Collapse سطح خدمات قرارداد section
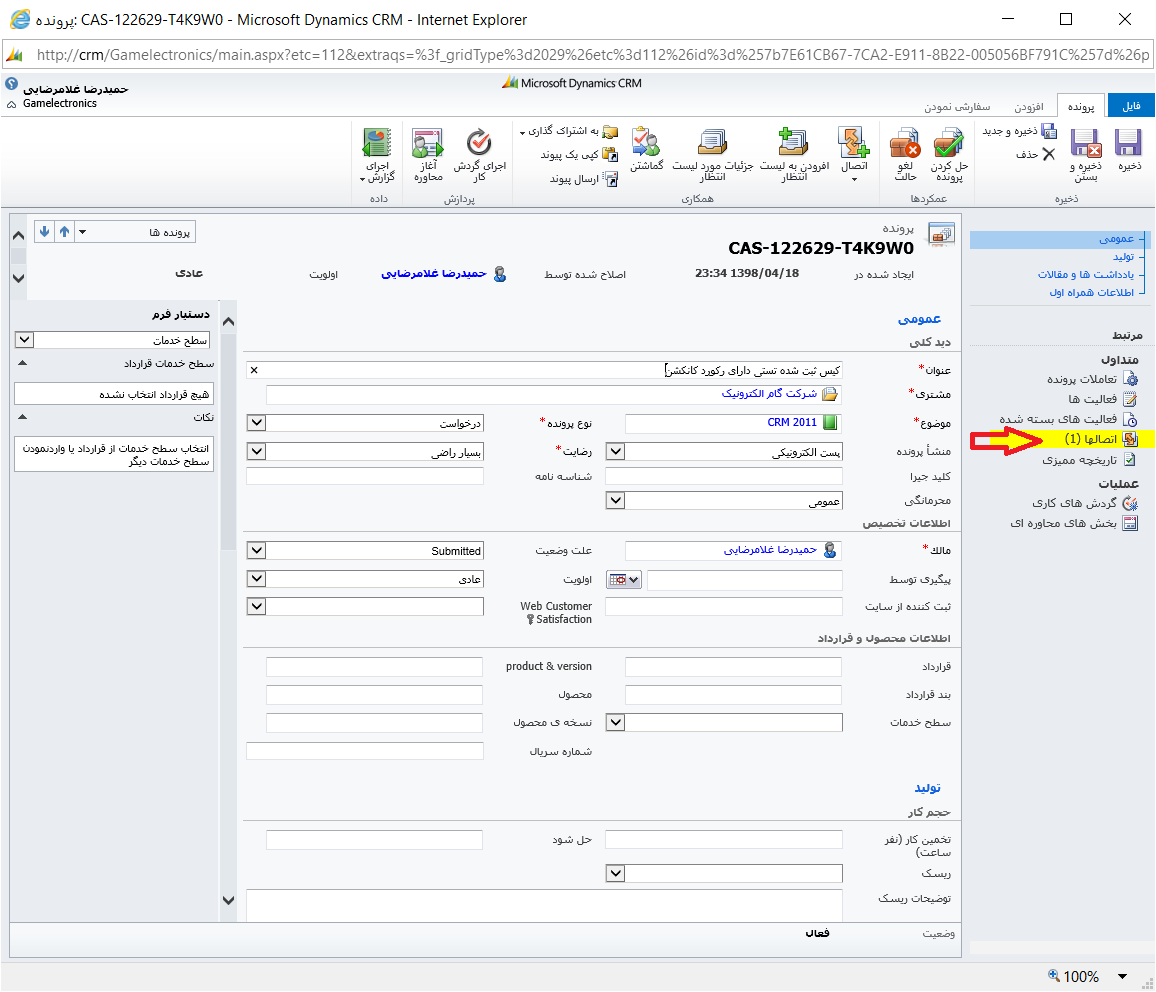Screen dimensions: 1156x992 click(x=22, y=363)
